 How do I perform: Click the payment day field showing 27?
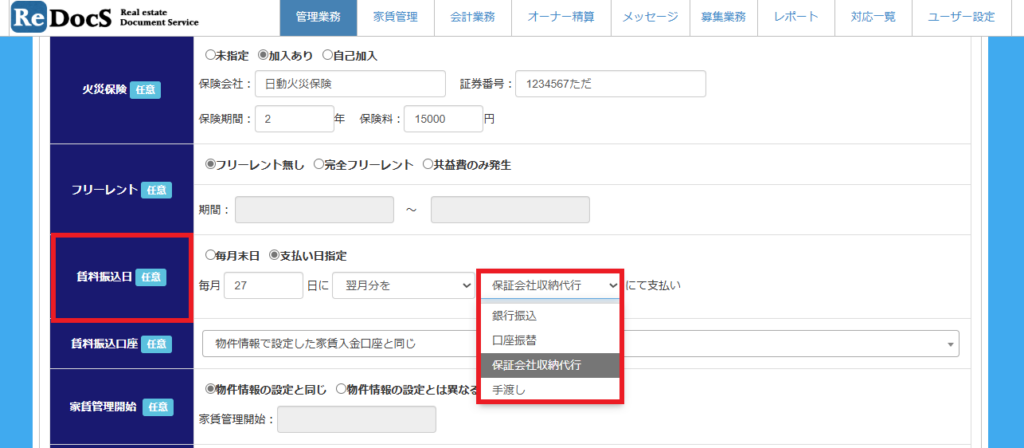point(263,286)
